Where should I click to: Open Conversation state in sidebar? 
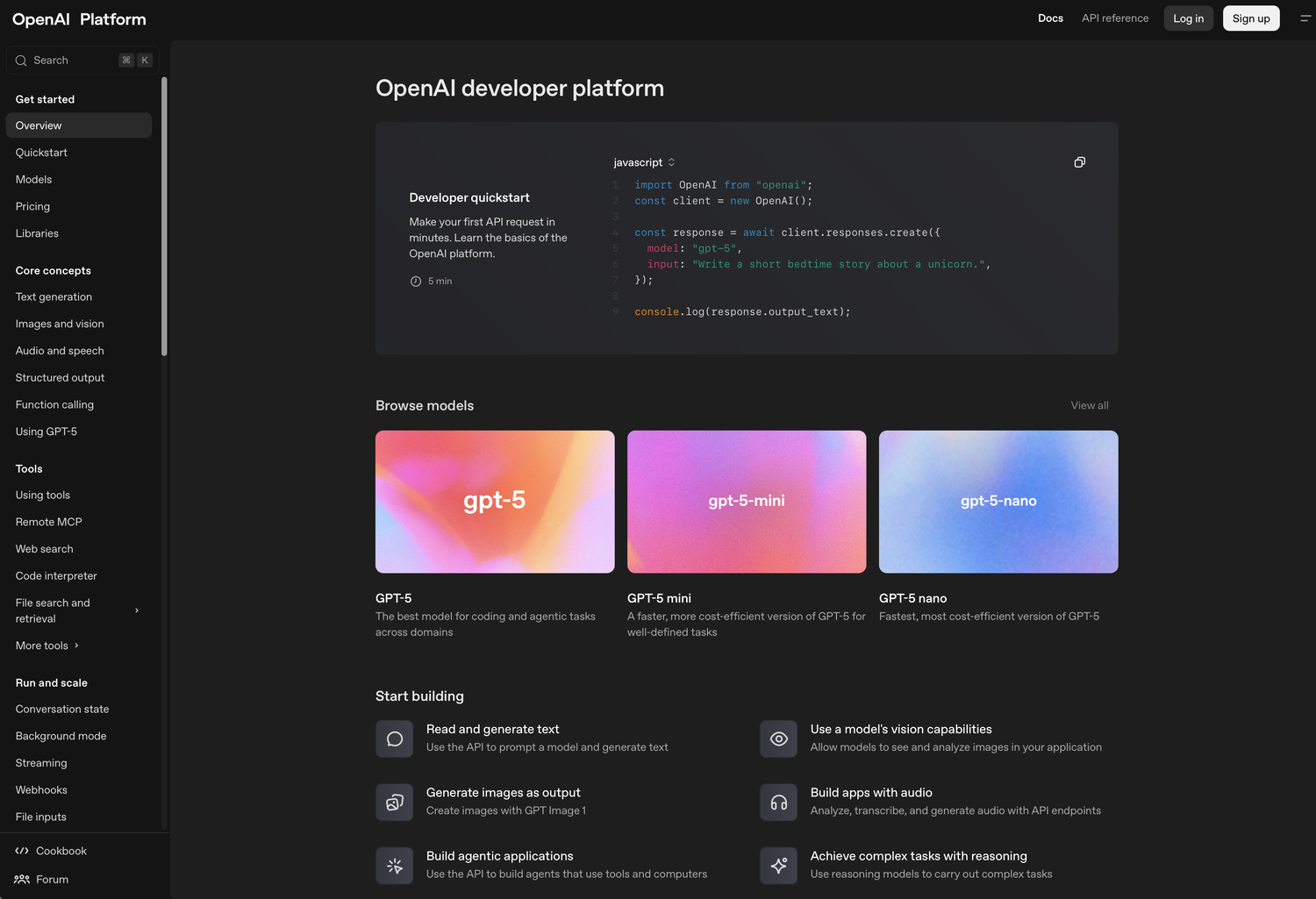pos(62,710)
